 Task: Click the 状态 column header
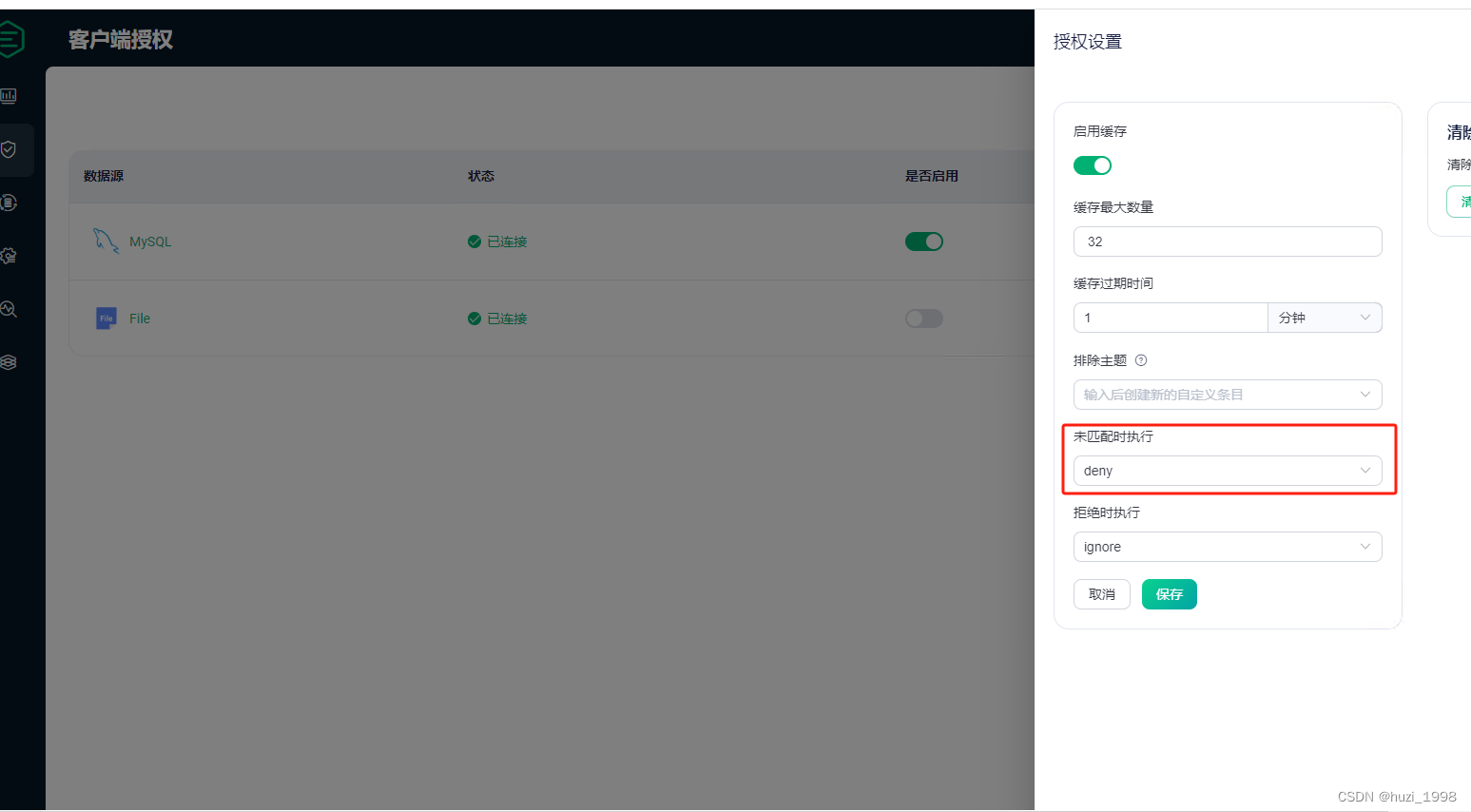point(481,176)
